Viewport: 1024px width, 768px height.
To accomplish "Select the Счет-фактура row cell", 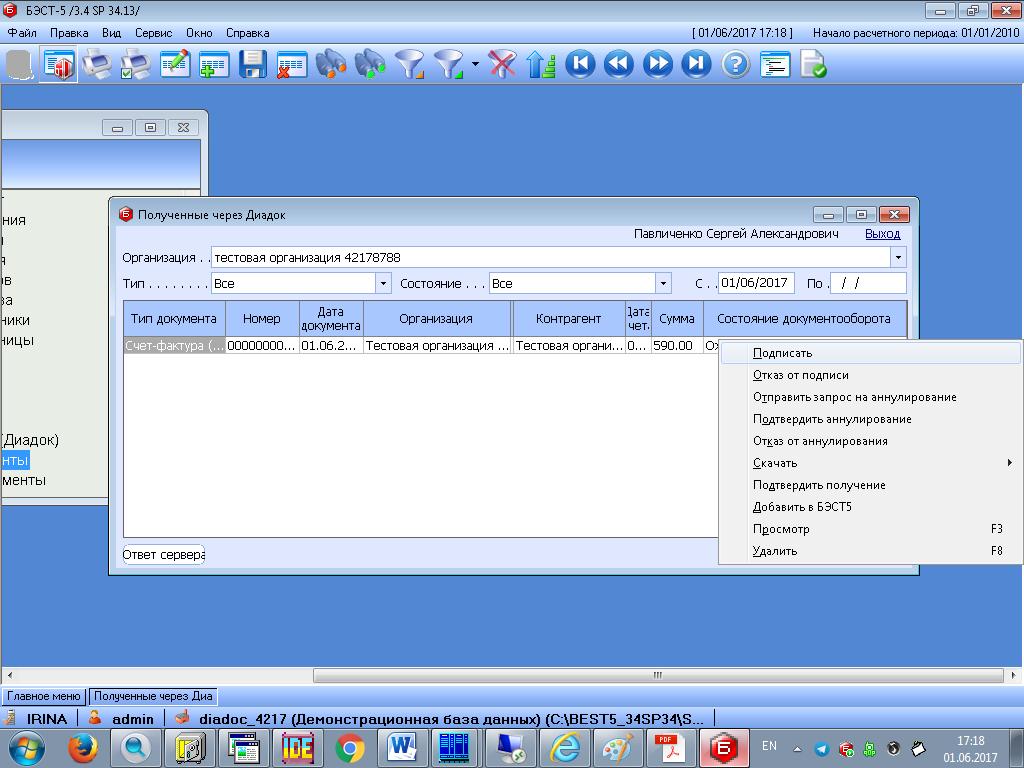I will click(x=174, y=345).
